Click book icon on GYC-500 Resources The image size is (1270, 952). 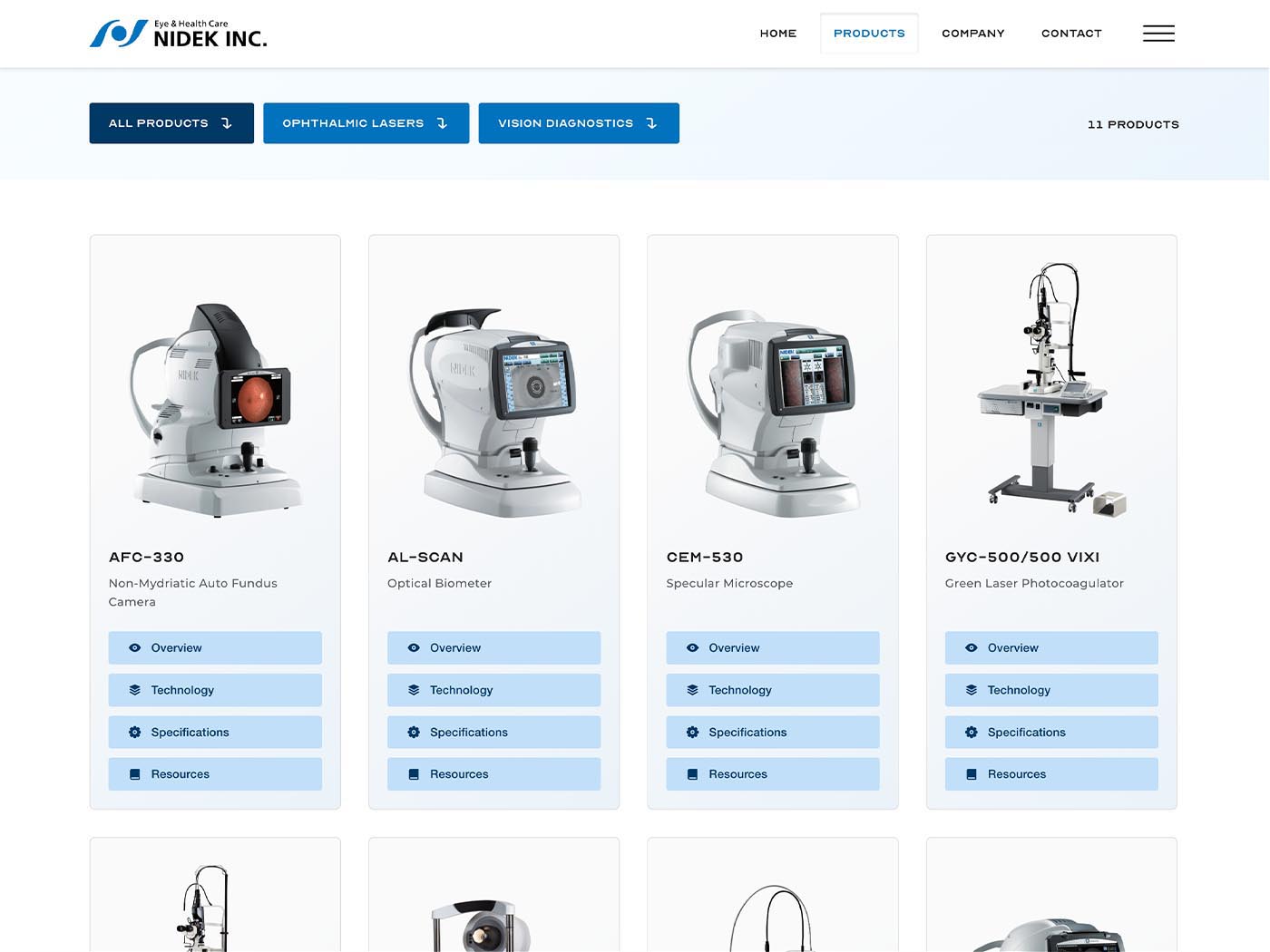coord(971,774)
